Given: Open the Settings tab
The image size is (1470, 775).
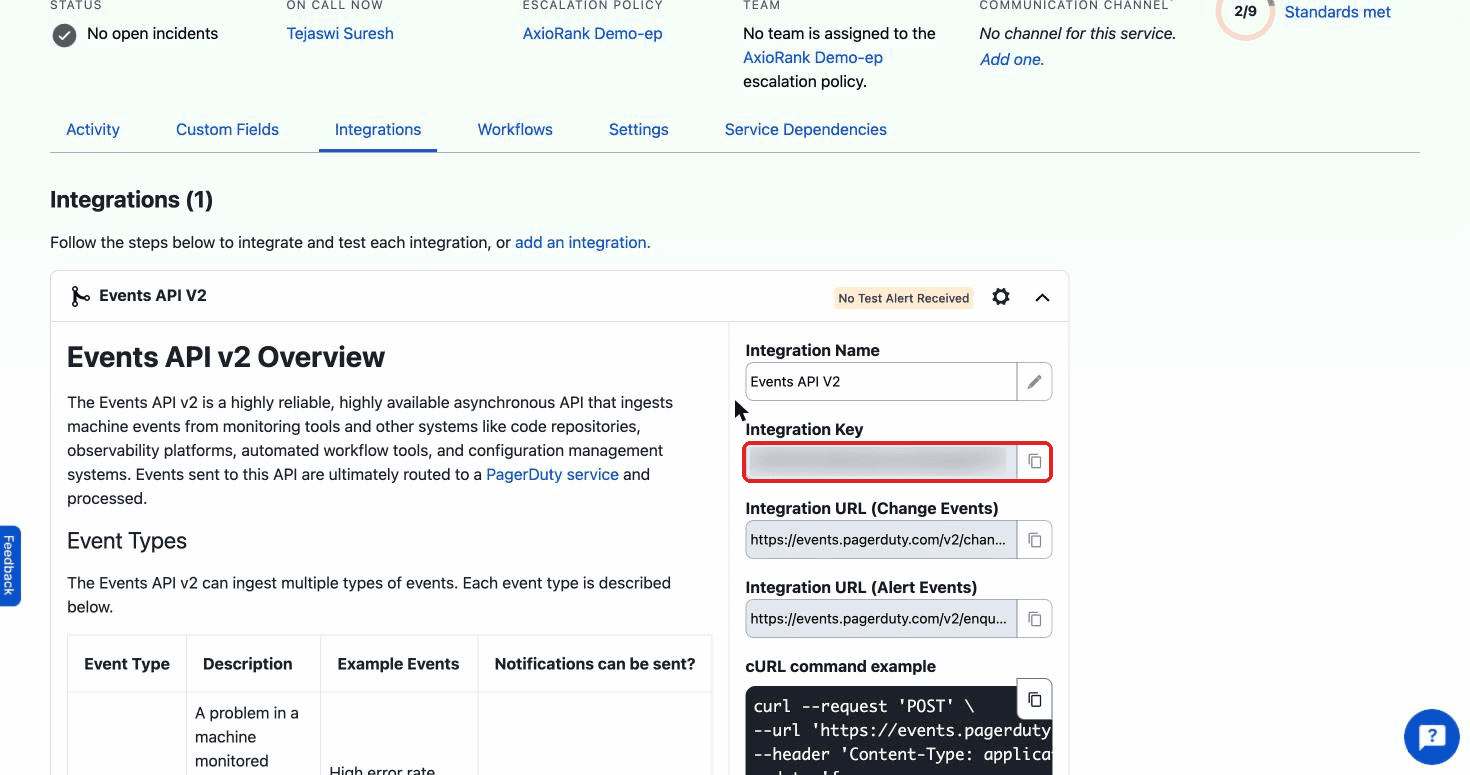Looking at the screenshot, I should coord(638,129).
